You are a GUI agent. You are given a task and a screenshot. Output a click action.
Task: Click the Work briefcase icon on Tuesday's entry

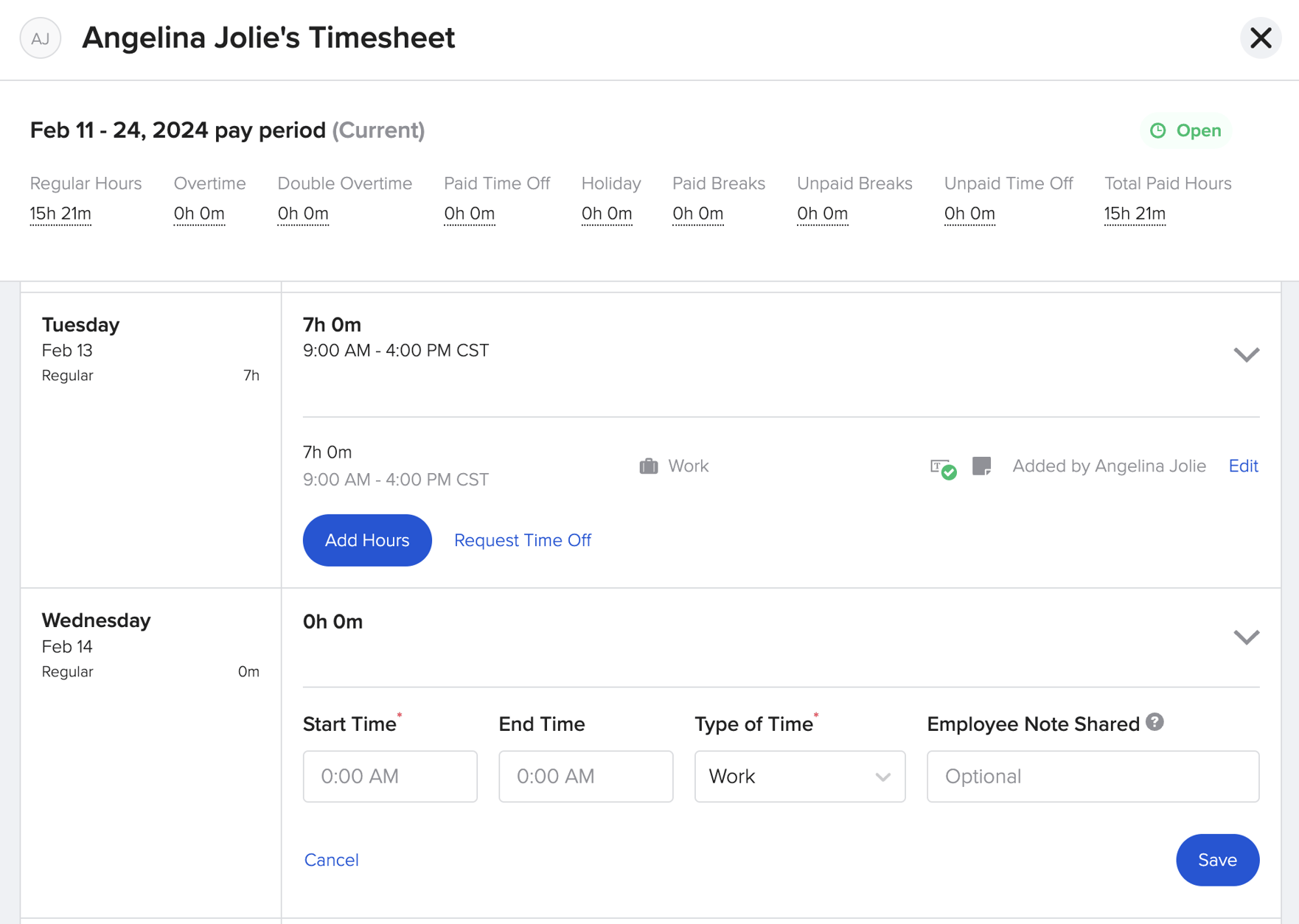tap(649, 466)
